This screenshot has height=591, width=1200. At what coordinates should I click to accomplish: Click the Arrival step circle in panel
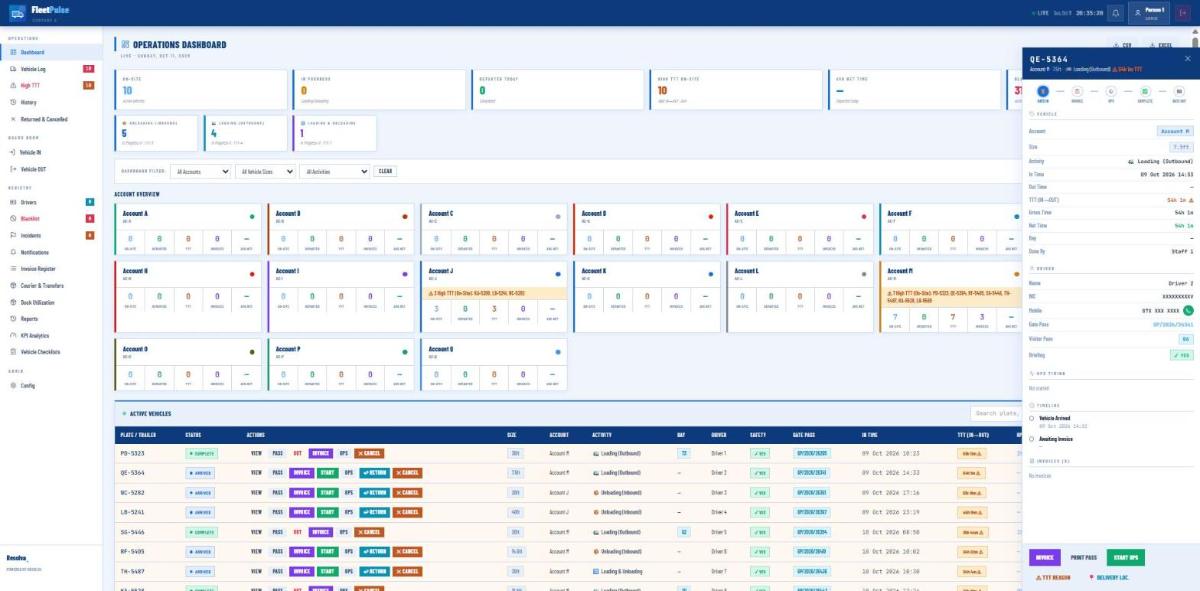click(1043, 91)
